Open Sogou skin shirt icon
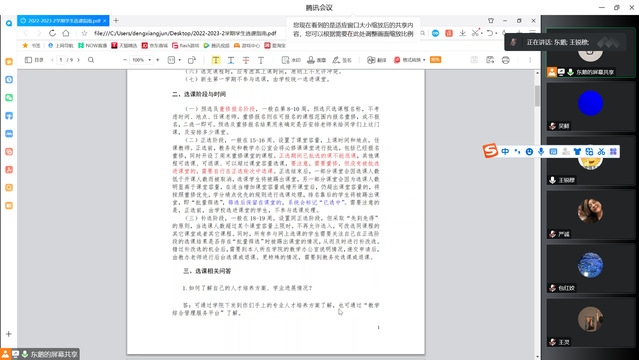Image resolution: width=639 pixels, height=360 pixels. click(577, 152)
